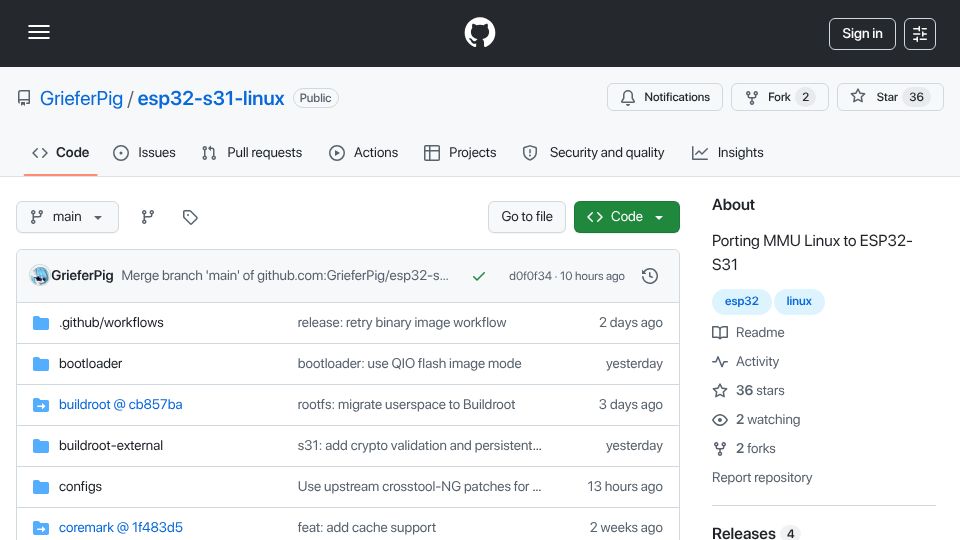Open the Activity link in About
This screenshot has width=960, height=540.
coord(746,362)
